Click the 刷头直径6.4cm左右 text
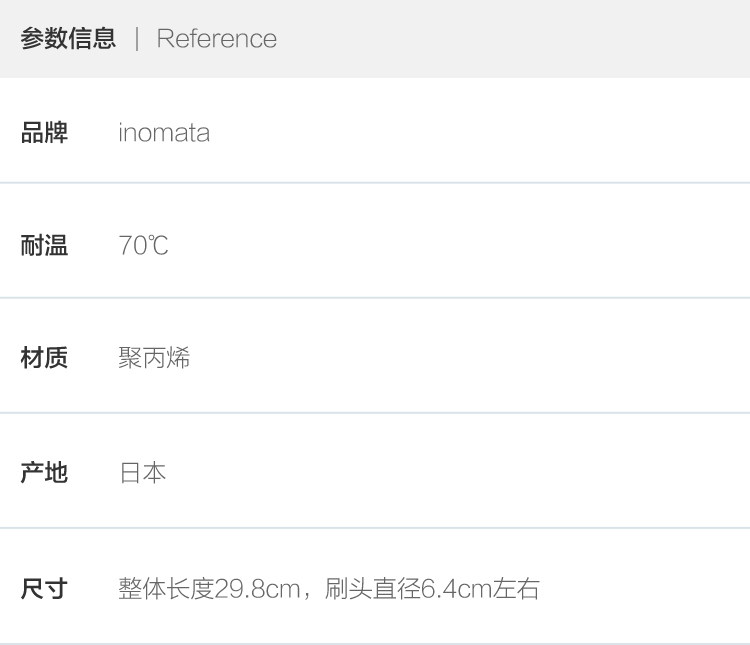The height and width of the screenshot is (645, 750). [x=432, y=589]
